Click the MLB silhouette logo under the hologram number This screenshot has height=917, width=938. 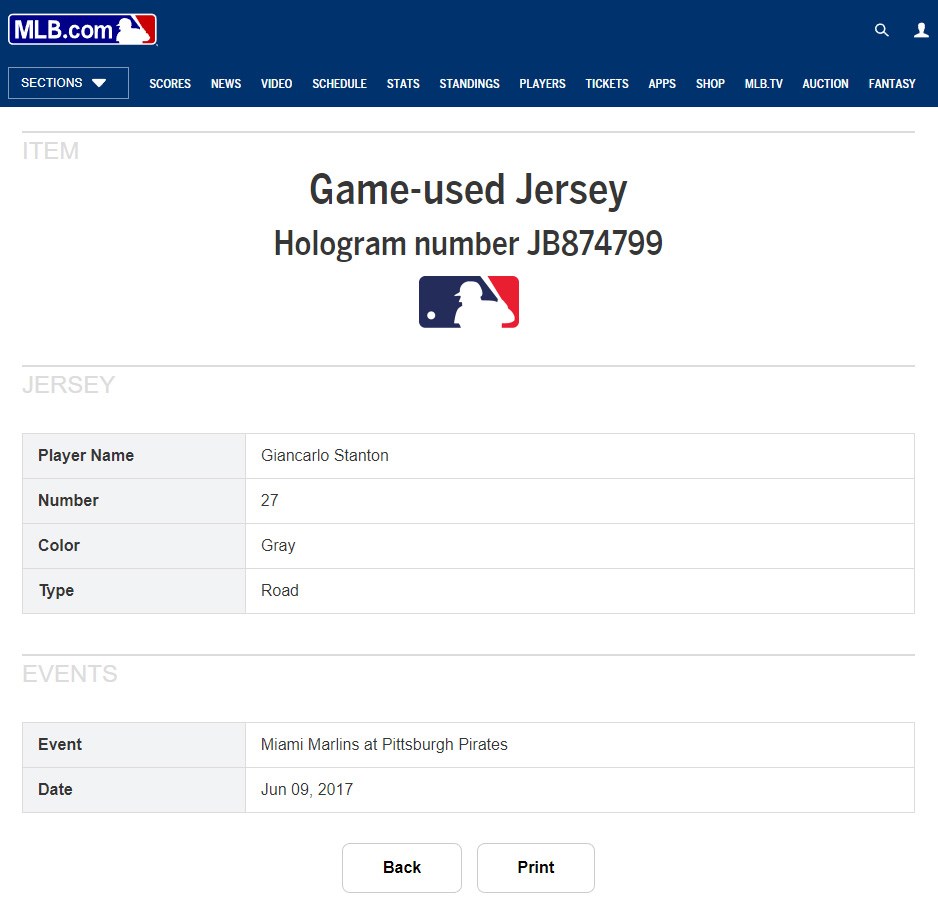468,301
